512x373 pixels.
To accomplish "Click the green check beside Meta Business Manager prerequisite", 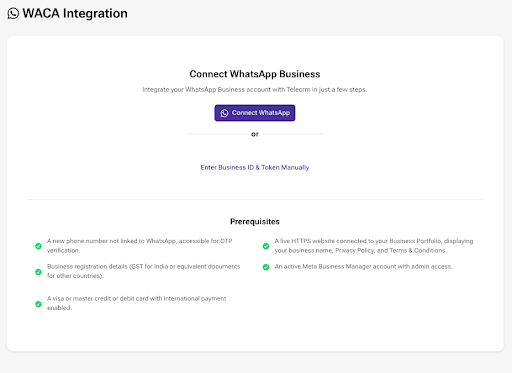I will click(266, 267).
